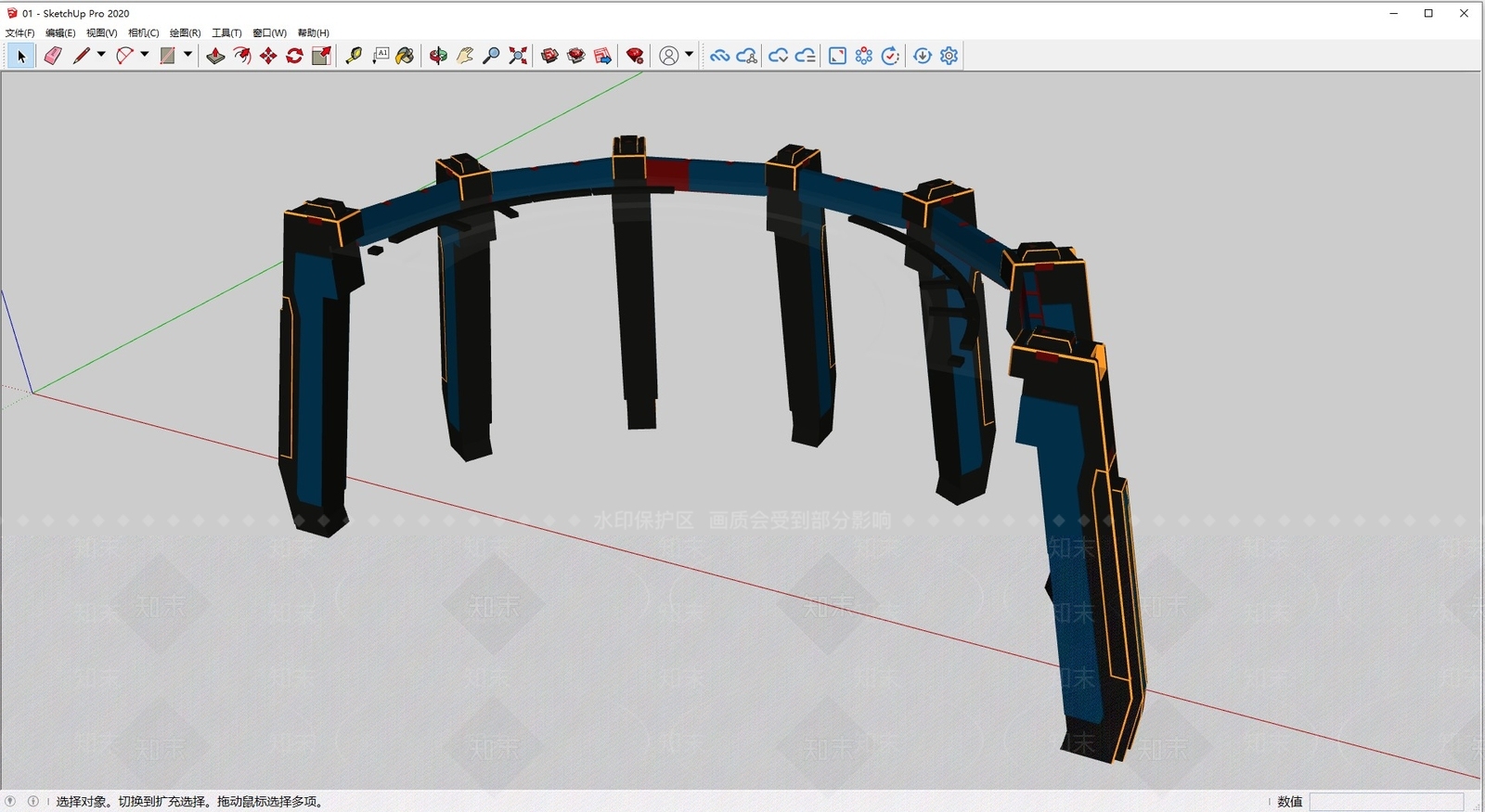
Task: Select the arrow Select tool
Action: 20,56
